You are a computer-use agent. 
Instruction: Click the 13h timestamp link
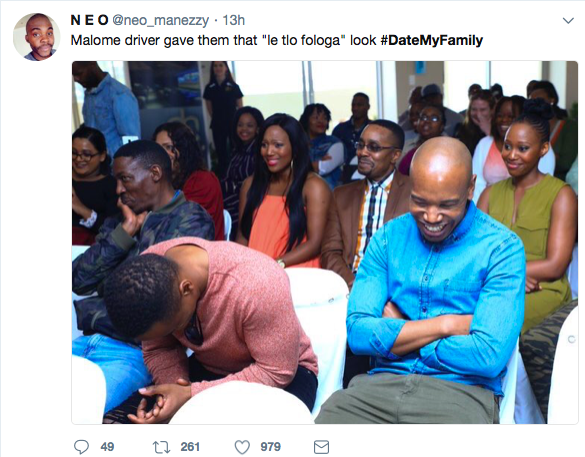click(234, 20)
